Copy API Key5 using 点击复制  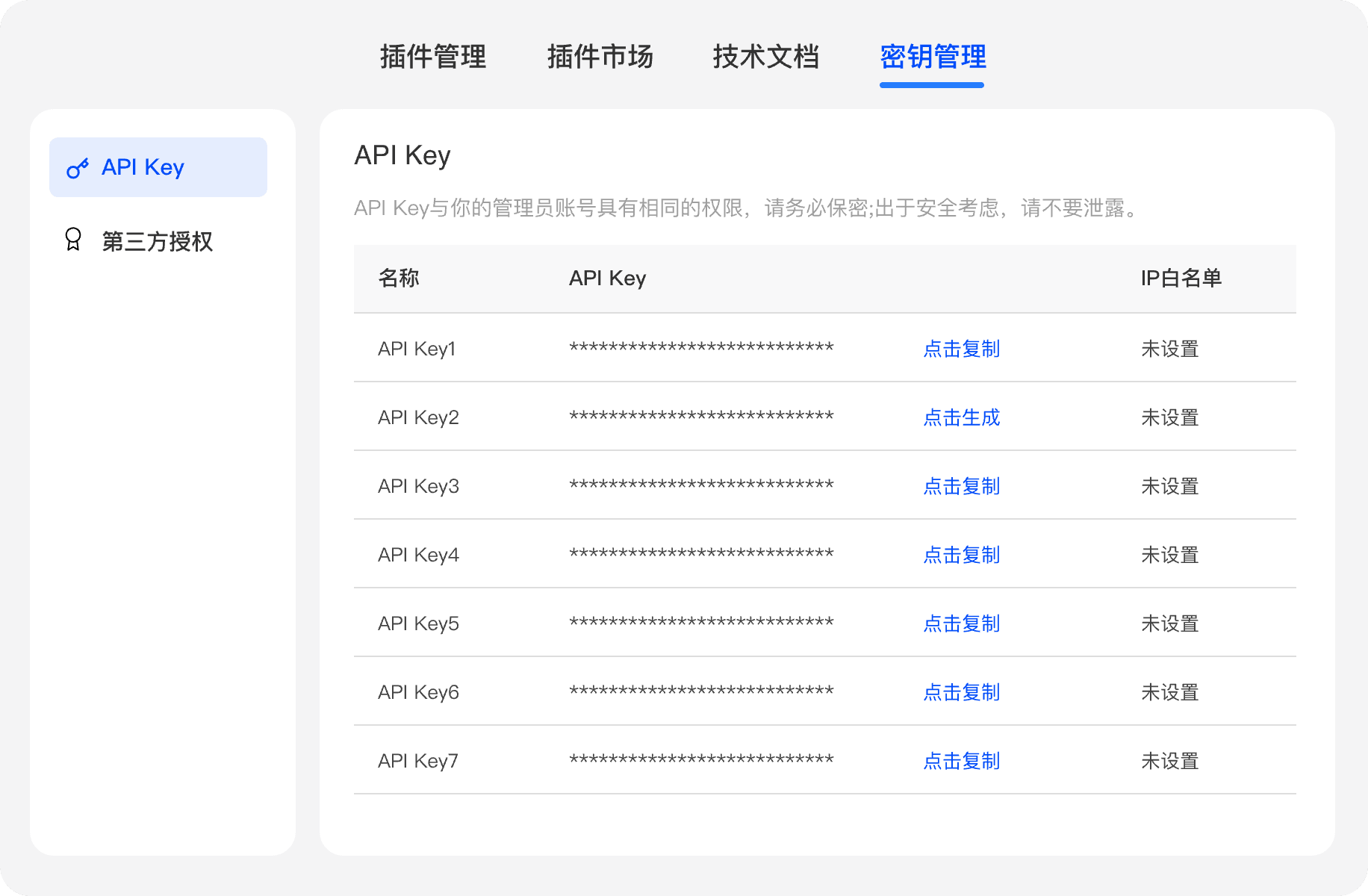(961, 623)
